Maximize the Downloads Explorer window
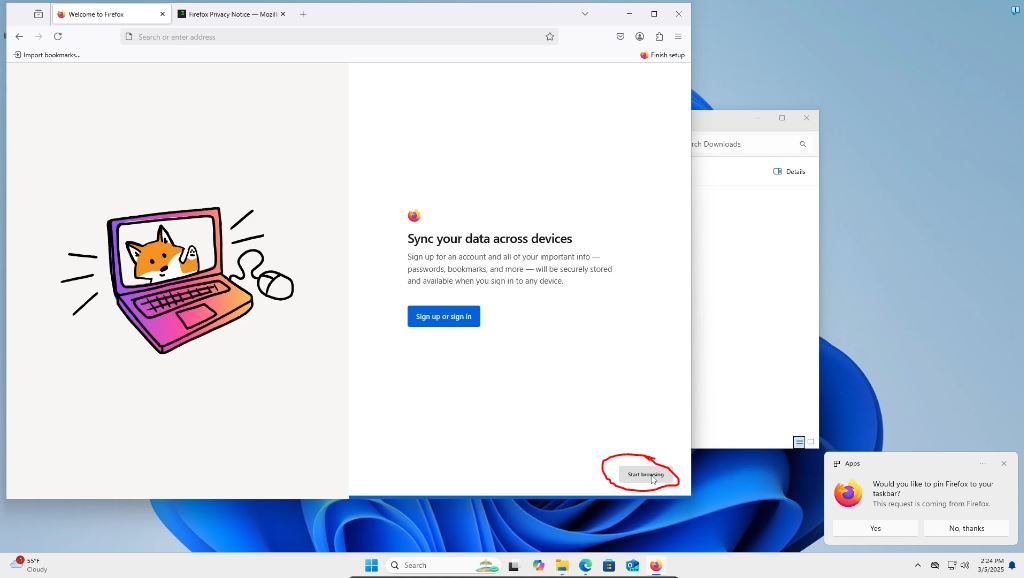This screenshot has width=1024, height=578. pos(782,118)
